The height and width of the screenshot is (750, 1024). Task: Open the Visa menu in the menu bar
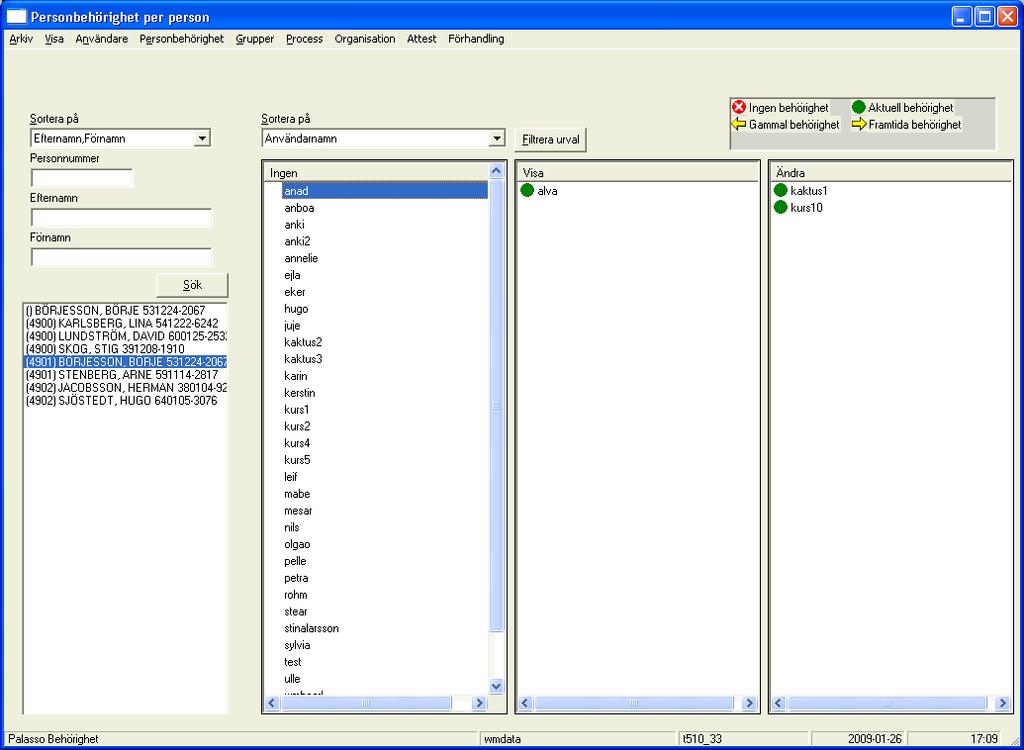[x=54, y=39]
